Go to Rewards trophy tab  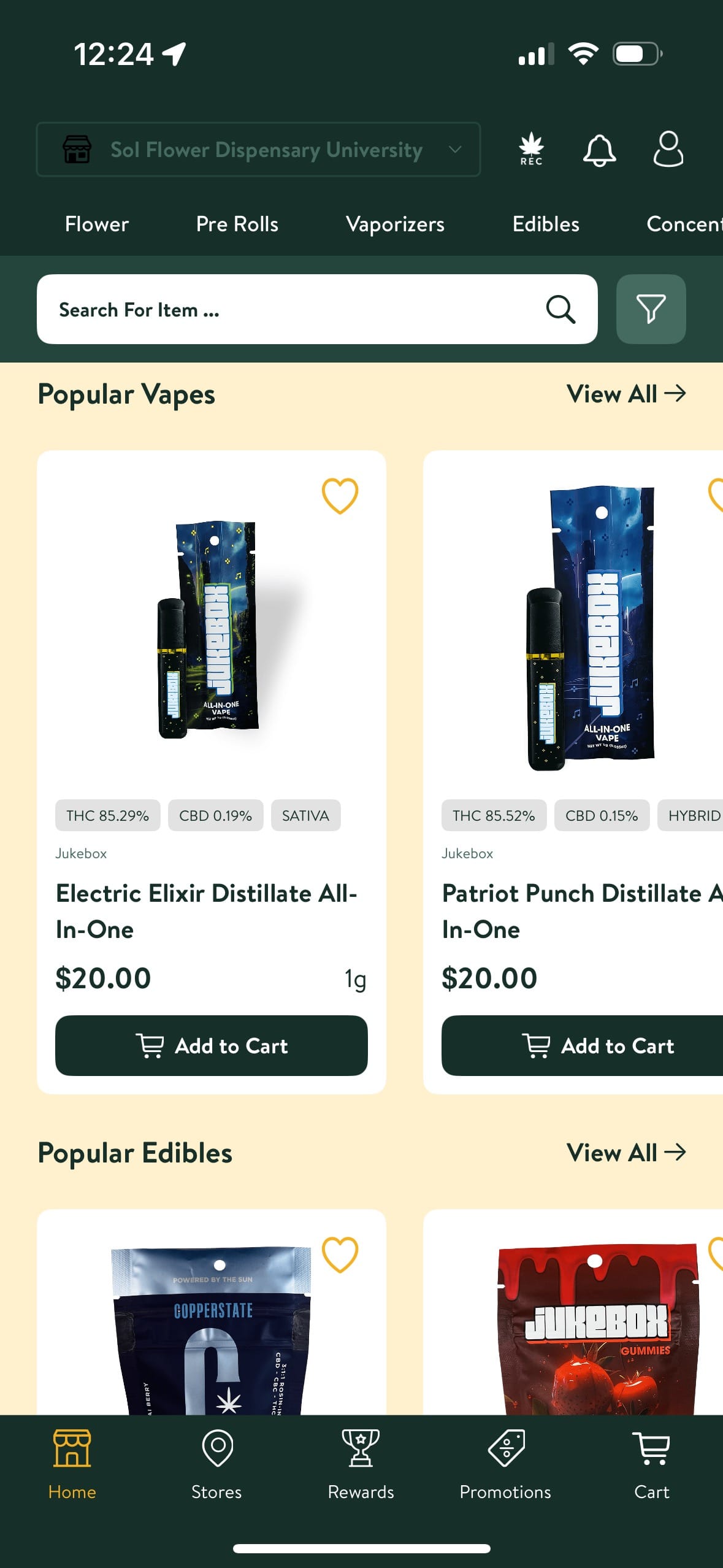click(361, 1464)
